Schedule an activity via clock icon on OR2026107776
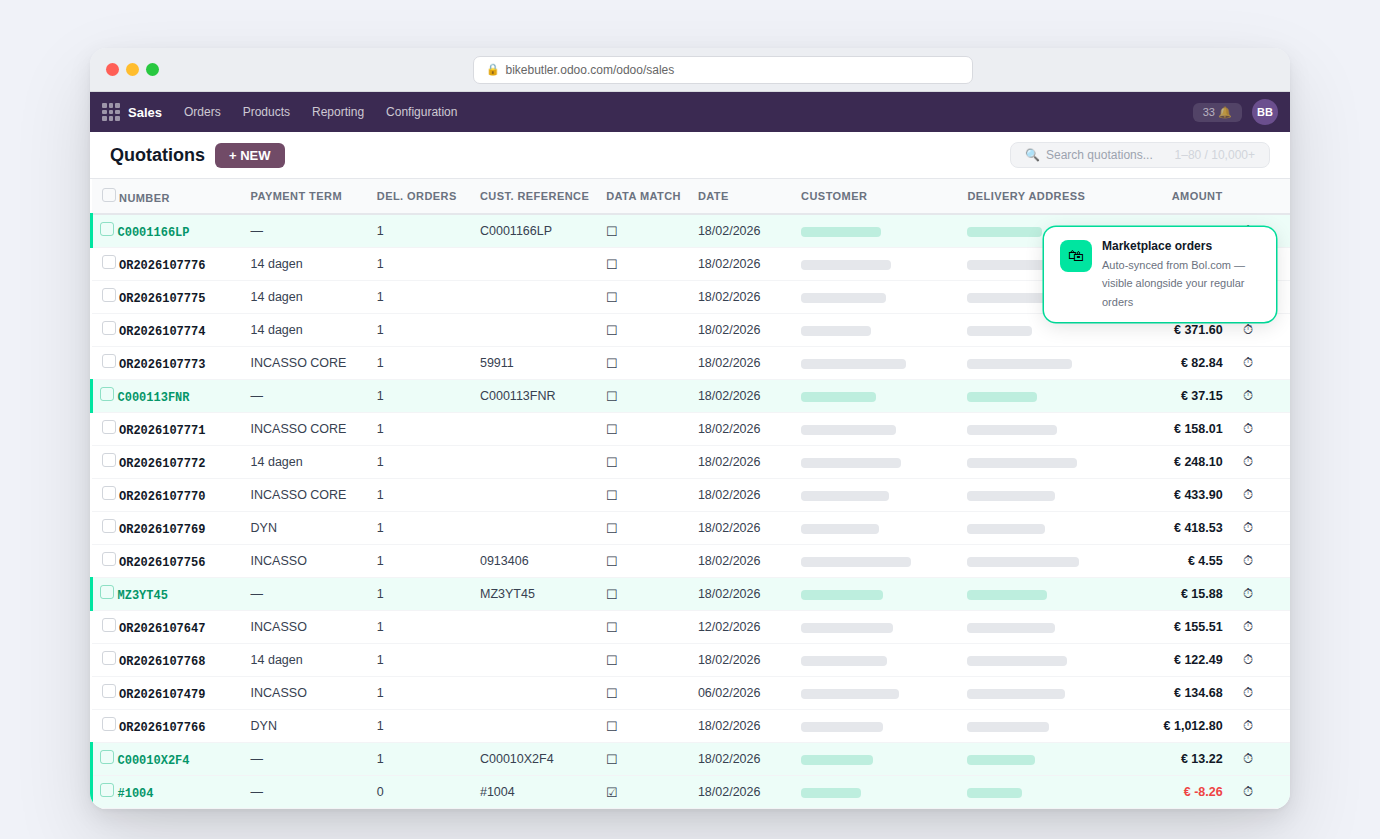 1247,264
